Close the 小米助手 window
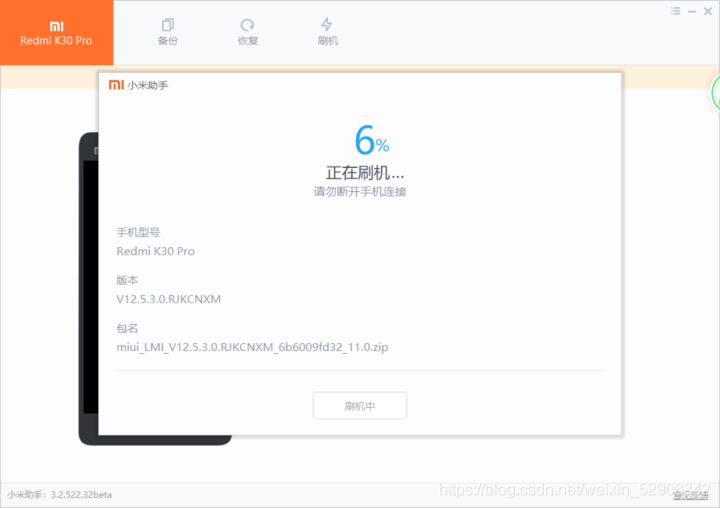Image resolution: width=720 pixels, height=508 pixels. pos(708,11)
